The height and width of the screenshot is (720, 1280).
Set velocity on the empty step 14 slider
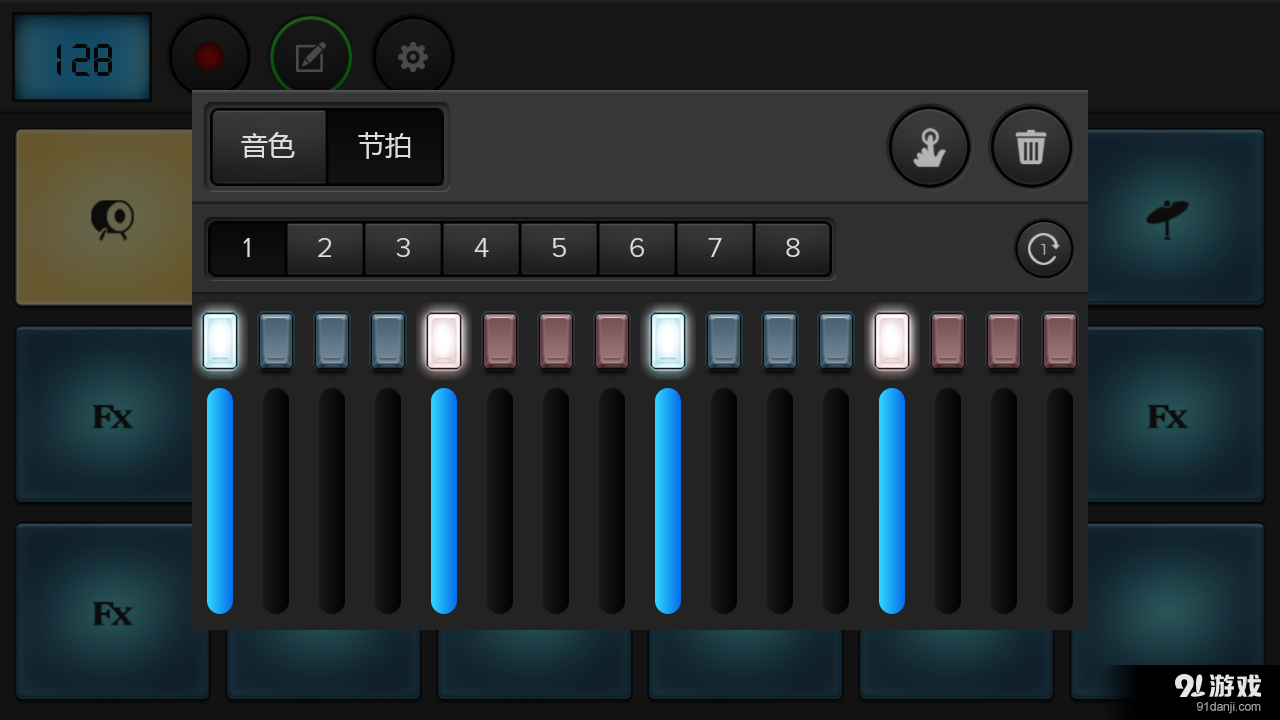click(x=948, y=501)
